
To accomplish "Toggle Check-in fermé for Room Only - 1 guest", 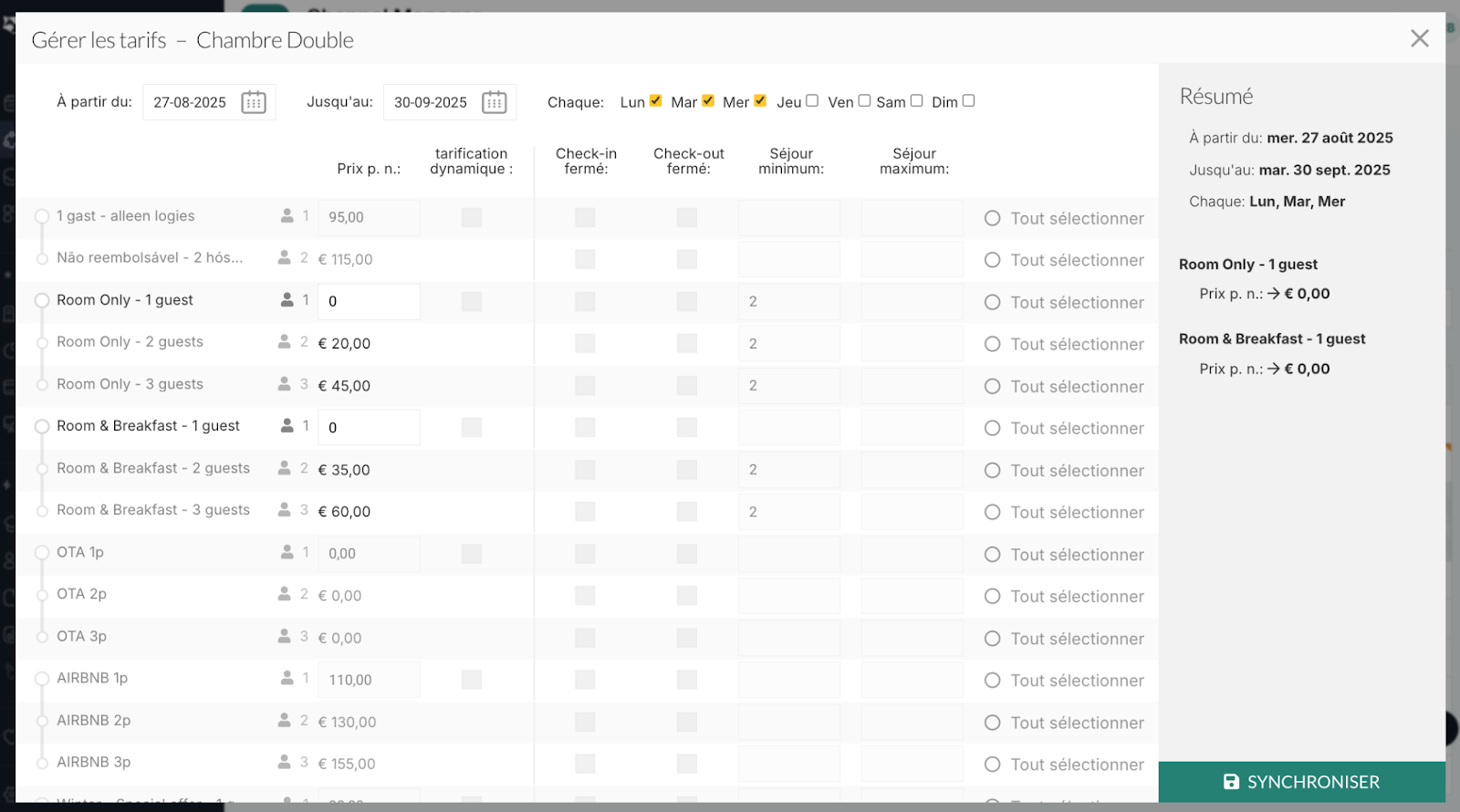I will [x=585, y=301].
